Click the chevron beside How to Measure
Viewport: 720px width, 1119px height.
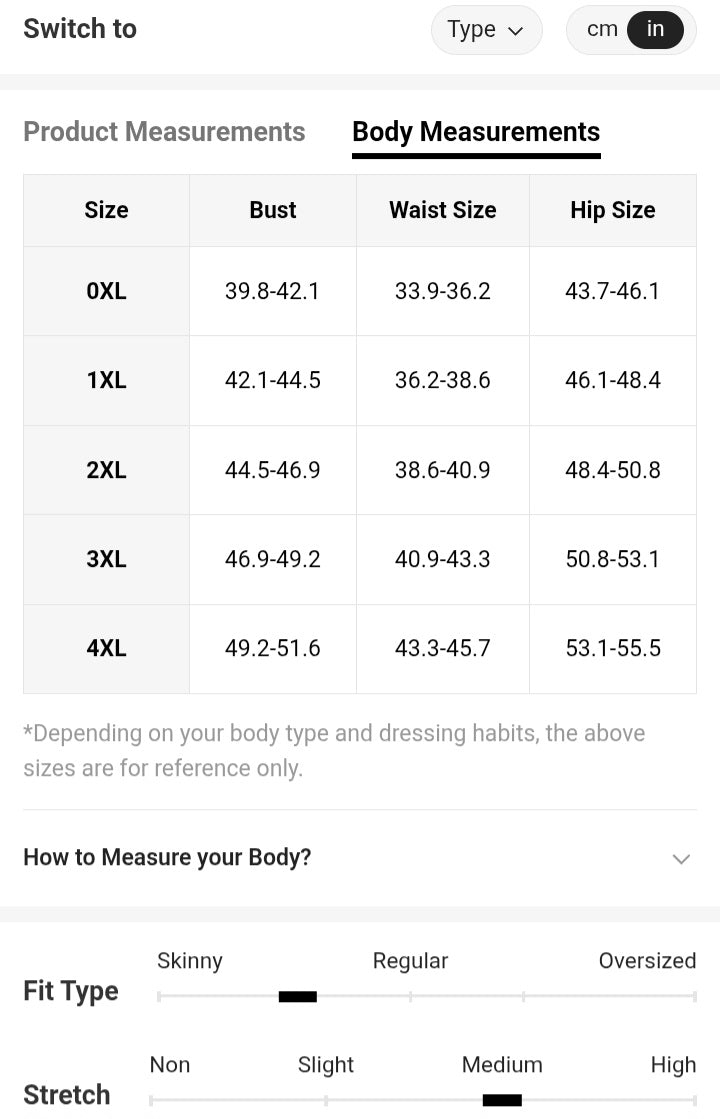pos(681,859)
